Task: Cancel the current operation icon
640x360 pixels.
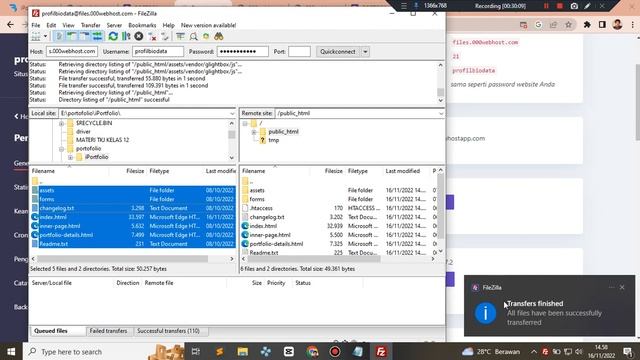Action: point(139,36)
